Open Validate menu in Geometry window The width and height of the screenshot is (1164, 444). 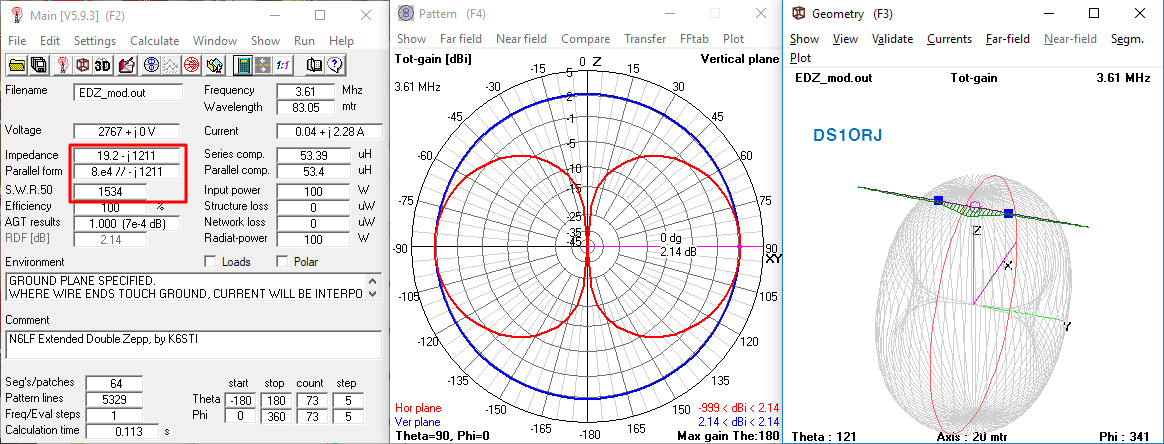click(x=892, y=39)
